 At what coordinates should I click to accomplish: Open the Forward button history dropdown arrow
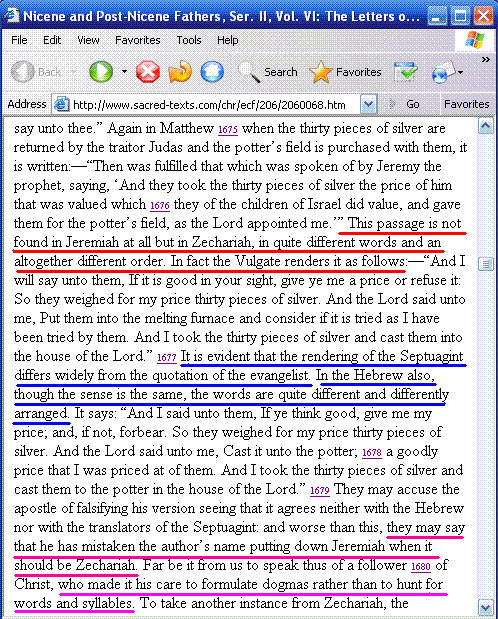pyautogui.click(x=124, y=72)
